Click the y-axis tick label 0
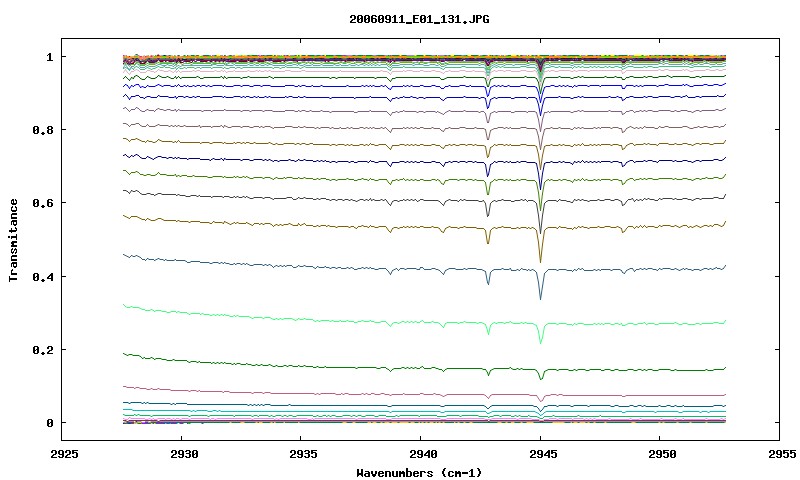 [x=49, y=423]
